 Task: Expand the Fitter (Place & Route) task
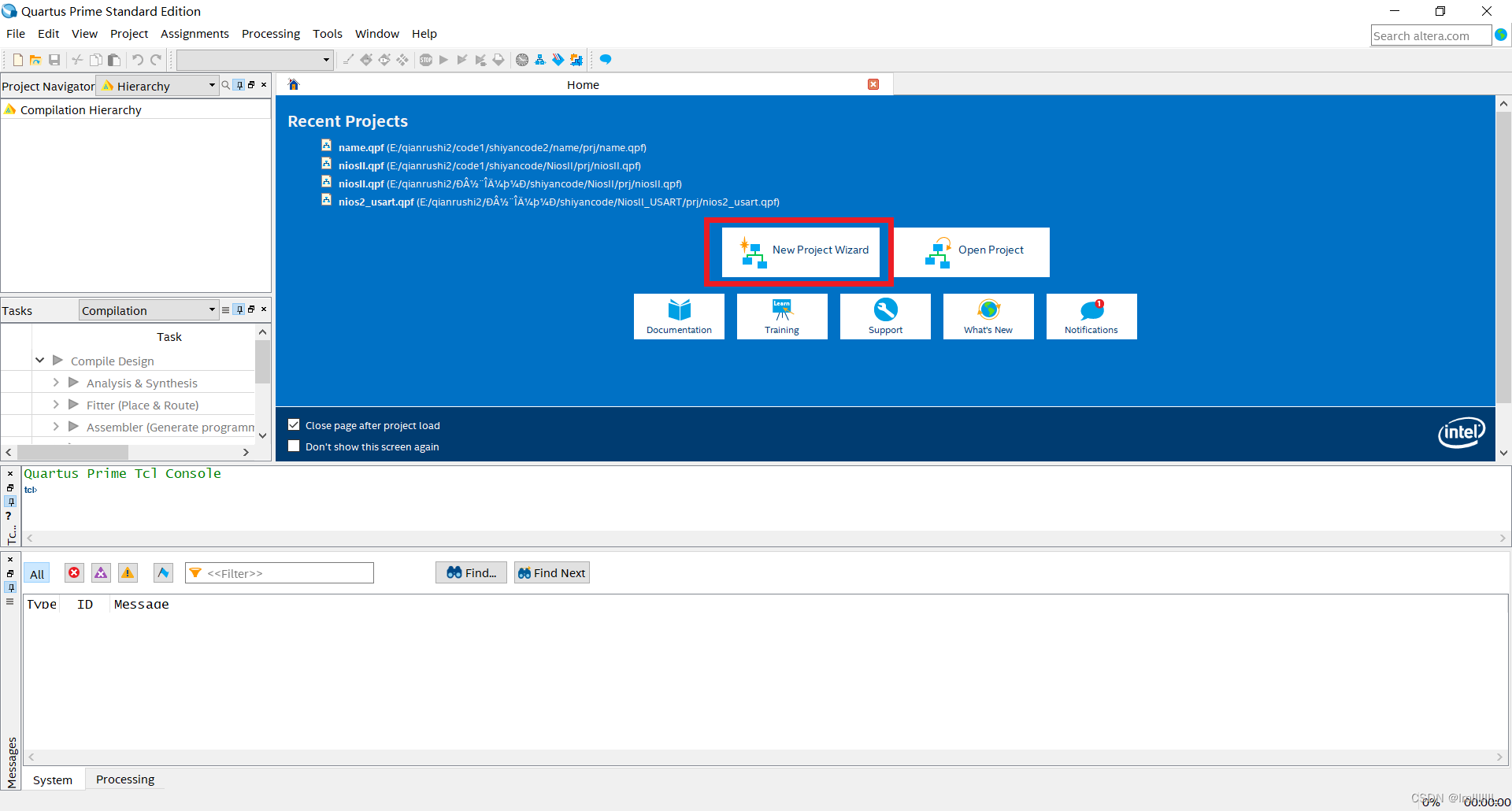coord(56,405)
